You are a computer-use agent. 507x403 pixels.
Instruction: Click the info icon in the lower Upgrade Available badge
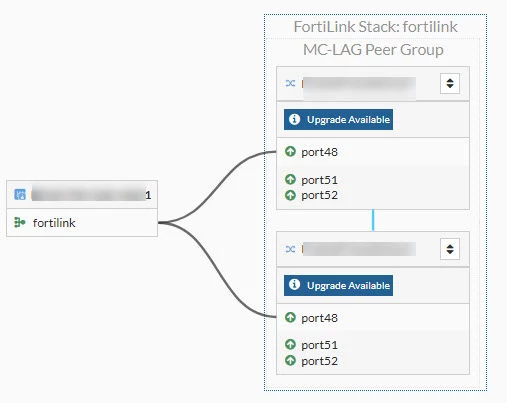pos(294,285)
